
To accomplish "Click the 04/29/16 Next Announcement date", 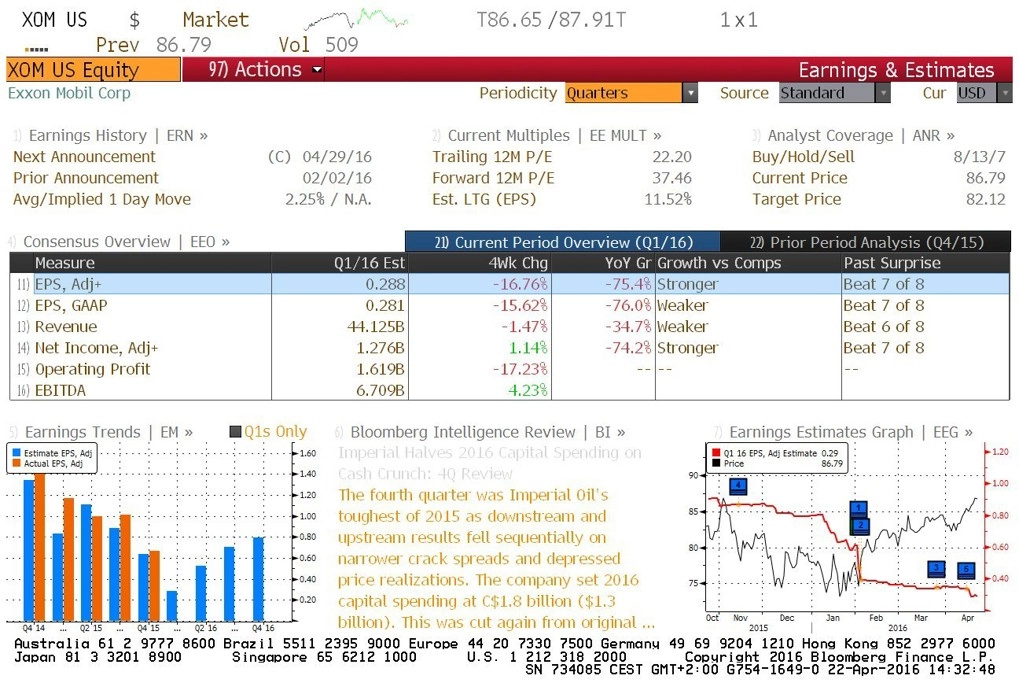I will (x=337, y=157).
